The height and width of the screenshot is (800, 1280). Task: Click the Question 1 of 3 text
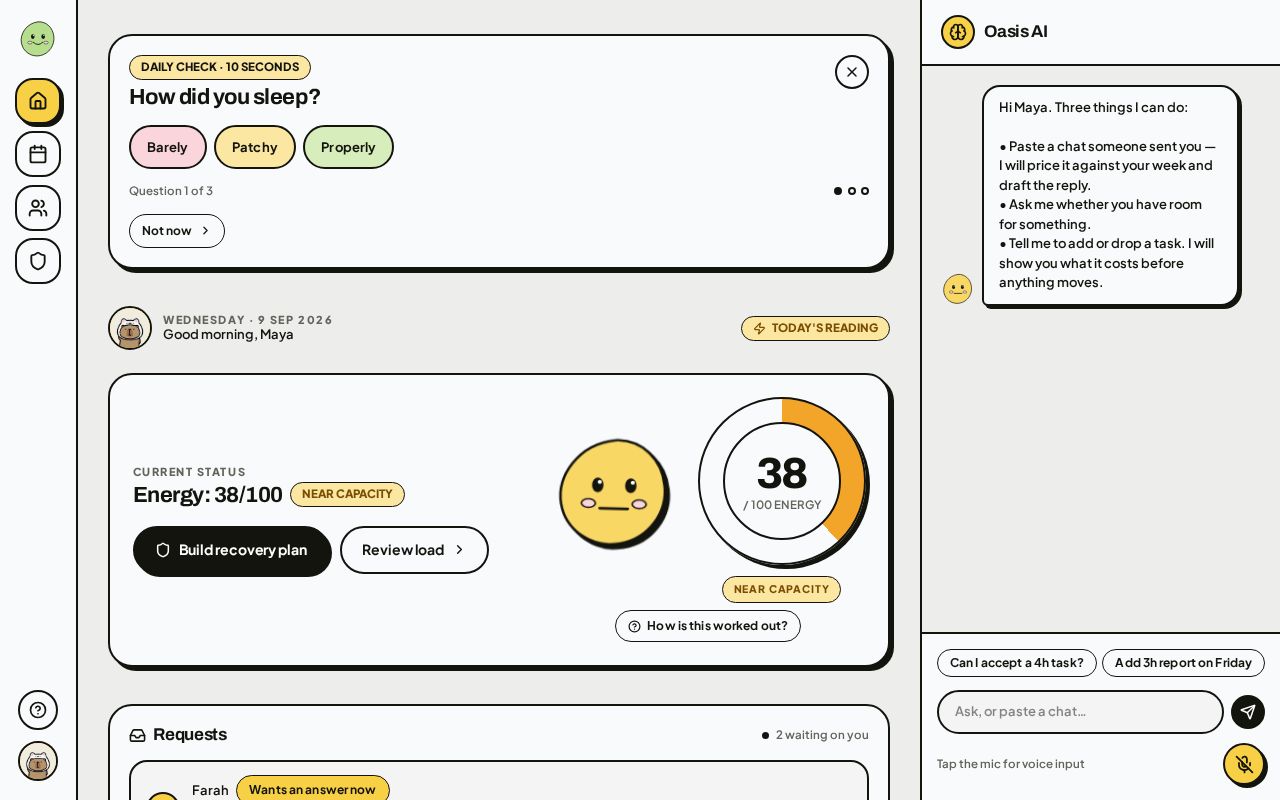tap(171, 191)
